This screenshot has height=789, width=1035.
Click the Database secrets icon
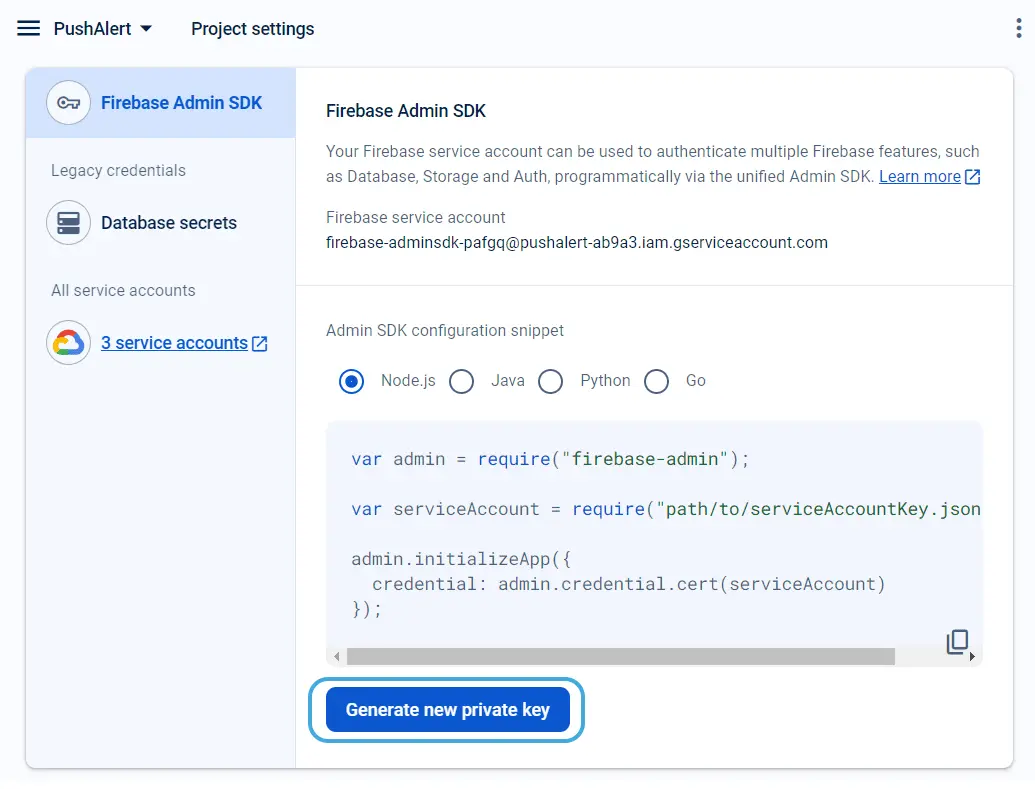coord(68,223)
